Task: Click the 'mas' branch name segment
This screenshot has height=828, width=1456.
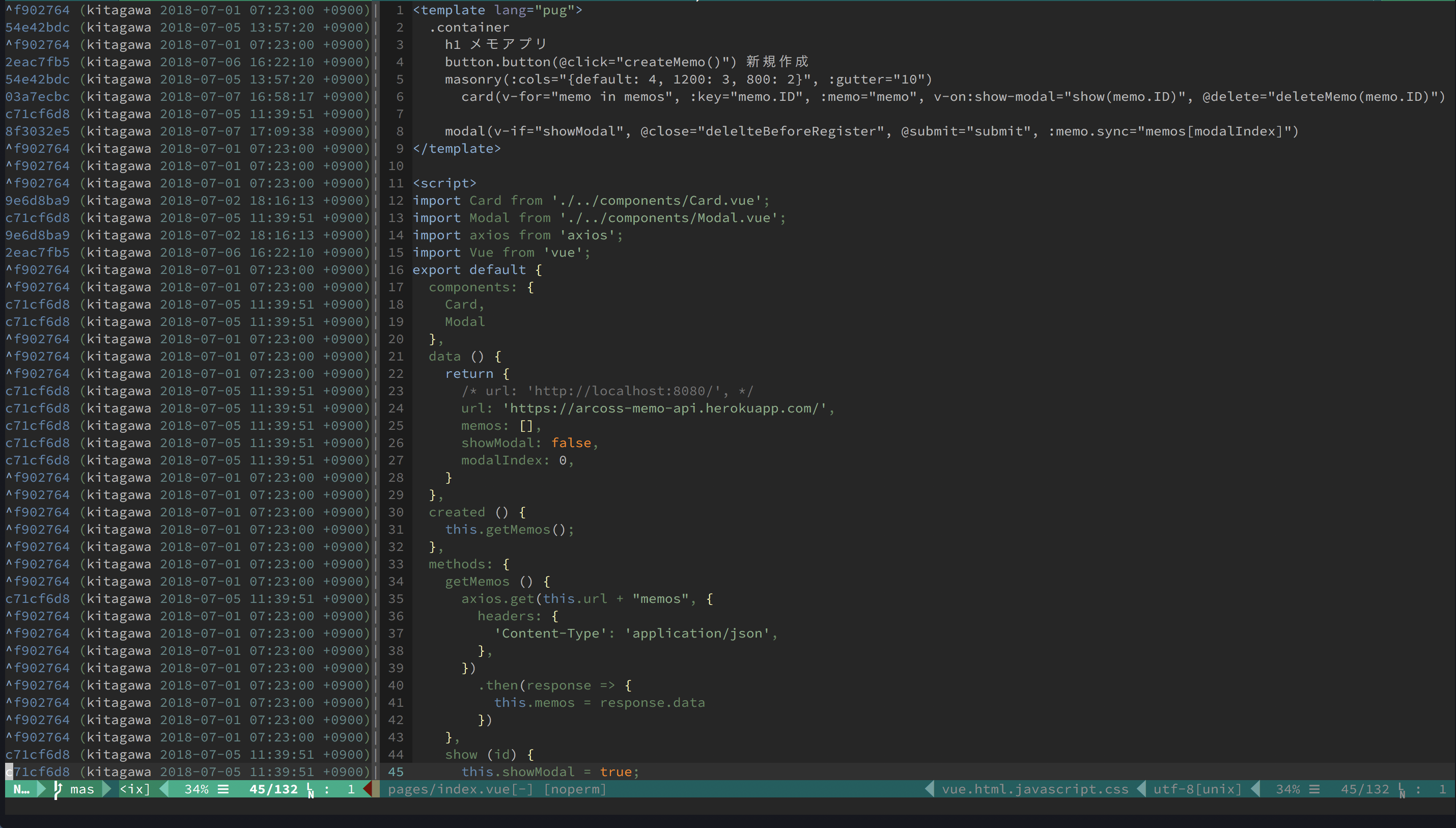Action: tap(82, 789)
